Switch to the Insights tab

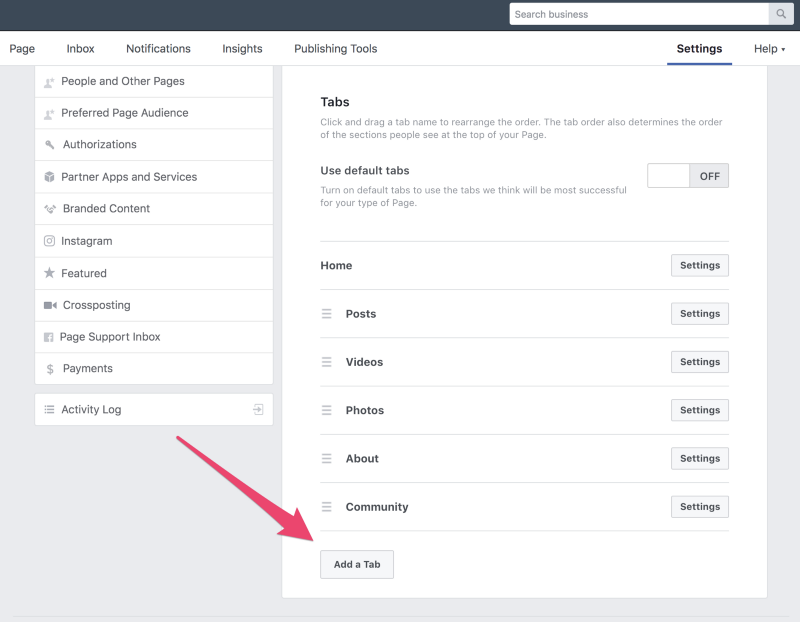coord(242,49)
